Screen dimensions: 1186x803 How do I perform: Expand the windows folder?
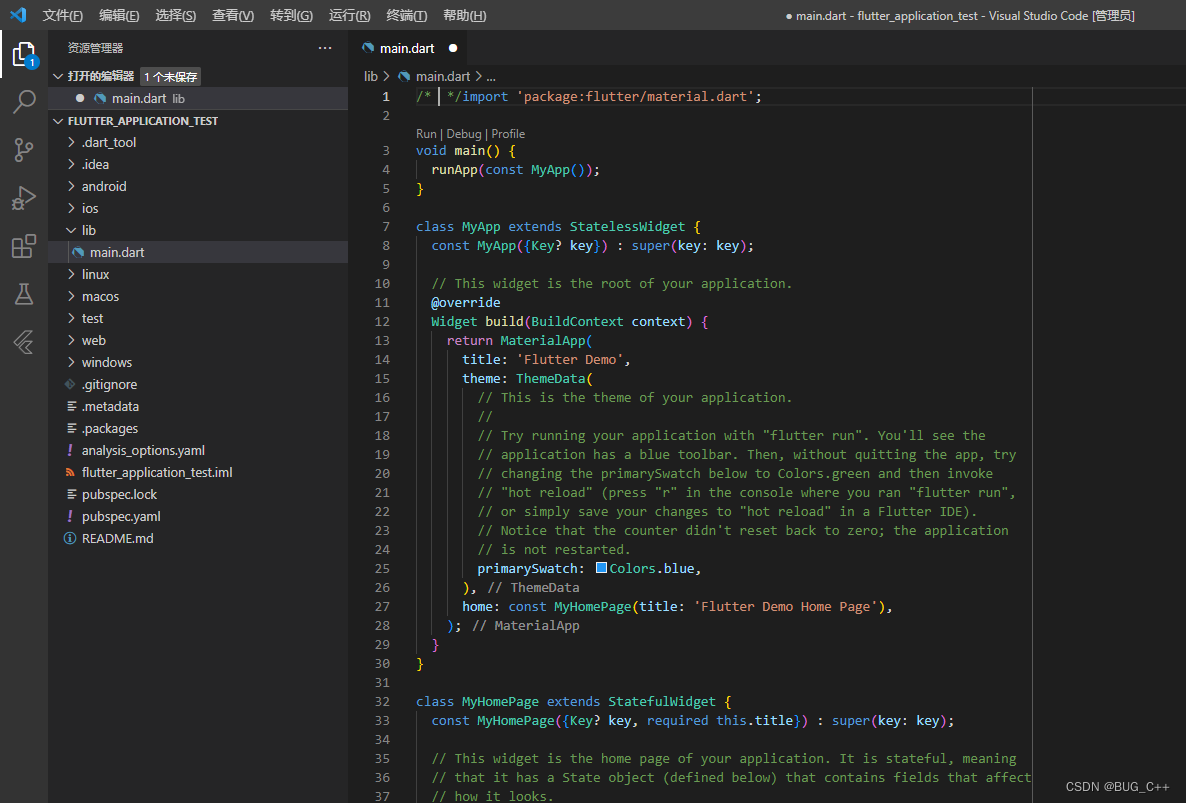[x=71, y=362]
